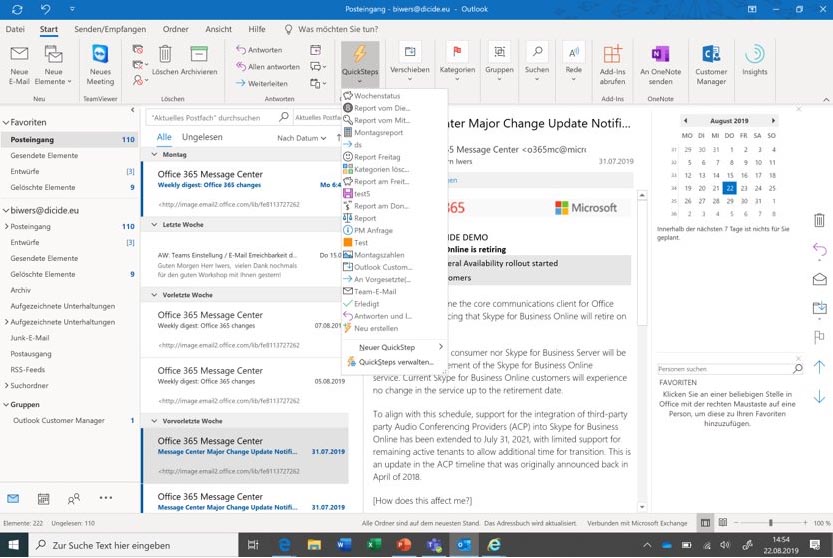833x558 pixels.
Task: Open more navigation options (three dots)
Action: (x=106, y=498)
